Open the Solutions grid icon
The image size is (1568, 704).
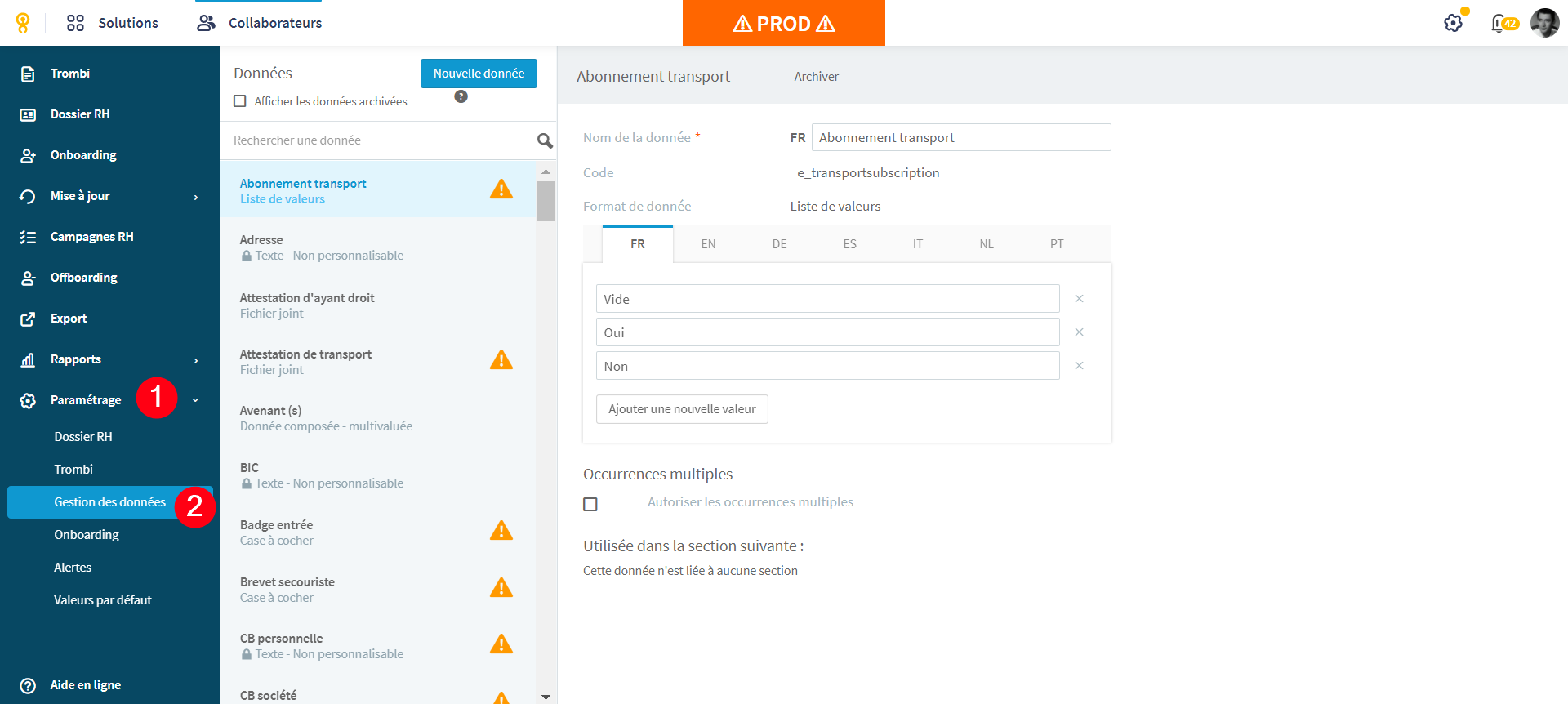75,23
